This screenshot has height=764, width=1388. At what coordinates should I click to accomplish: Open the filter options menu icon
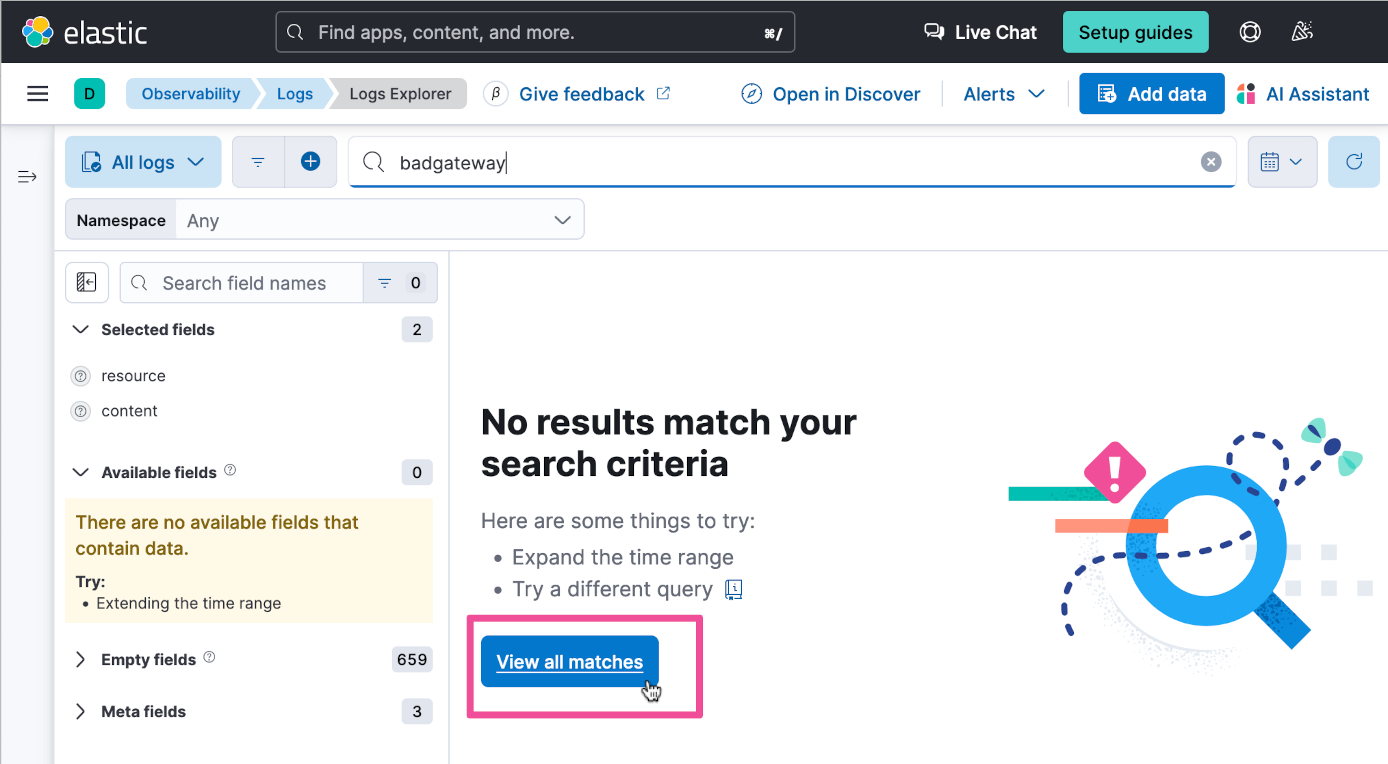pos(258,162)
